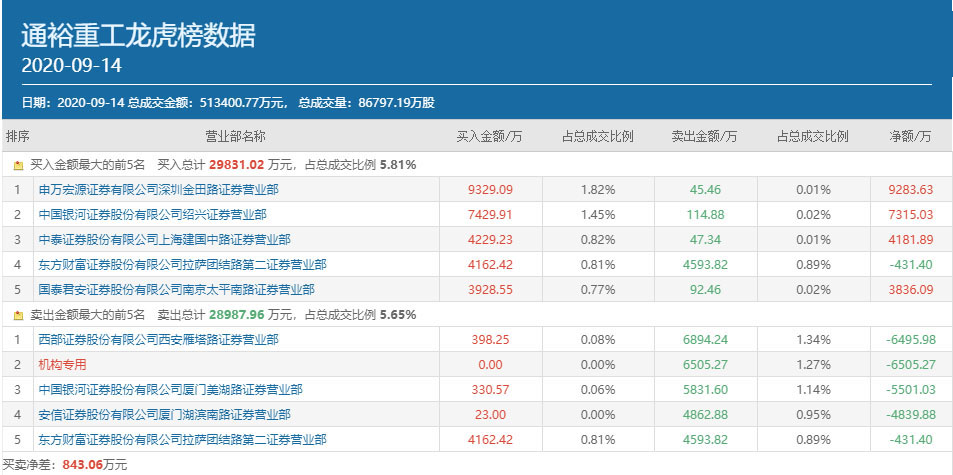953x475 pixels.
Task: Select sell amount 45.46
Action: click(x=705, y=190)
